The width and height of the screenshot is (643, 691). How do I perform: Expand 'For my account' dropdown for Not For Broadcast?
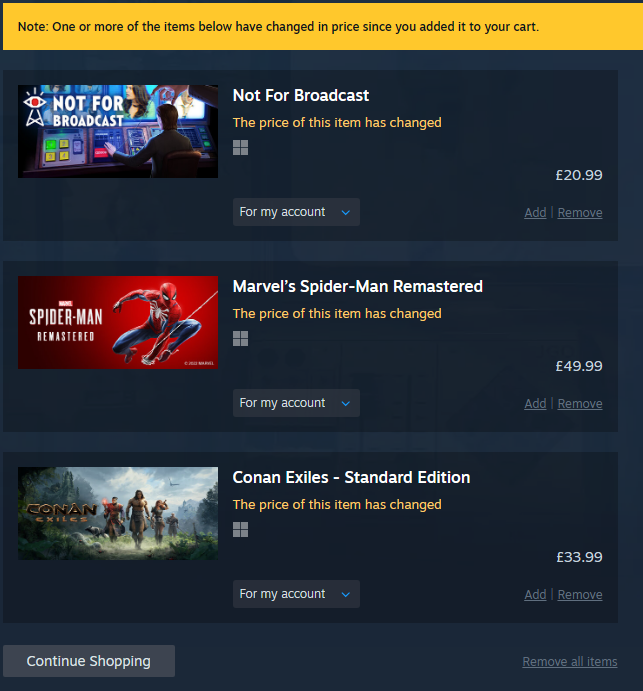pos(296,212)
